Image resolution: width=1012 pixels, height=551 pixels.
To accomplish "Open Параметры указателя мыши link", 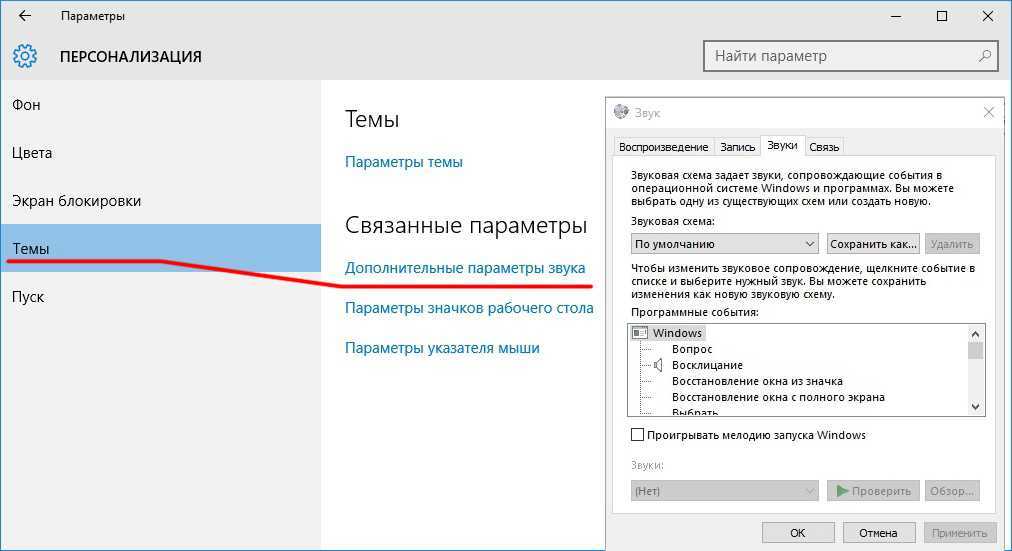I will (x=442, y=348).
